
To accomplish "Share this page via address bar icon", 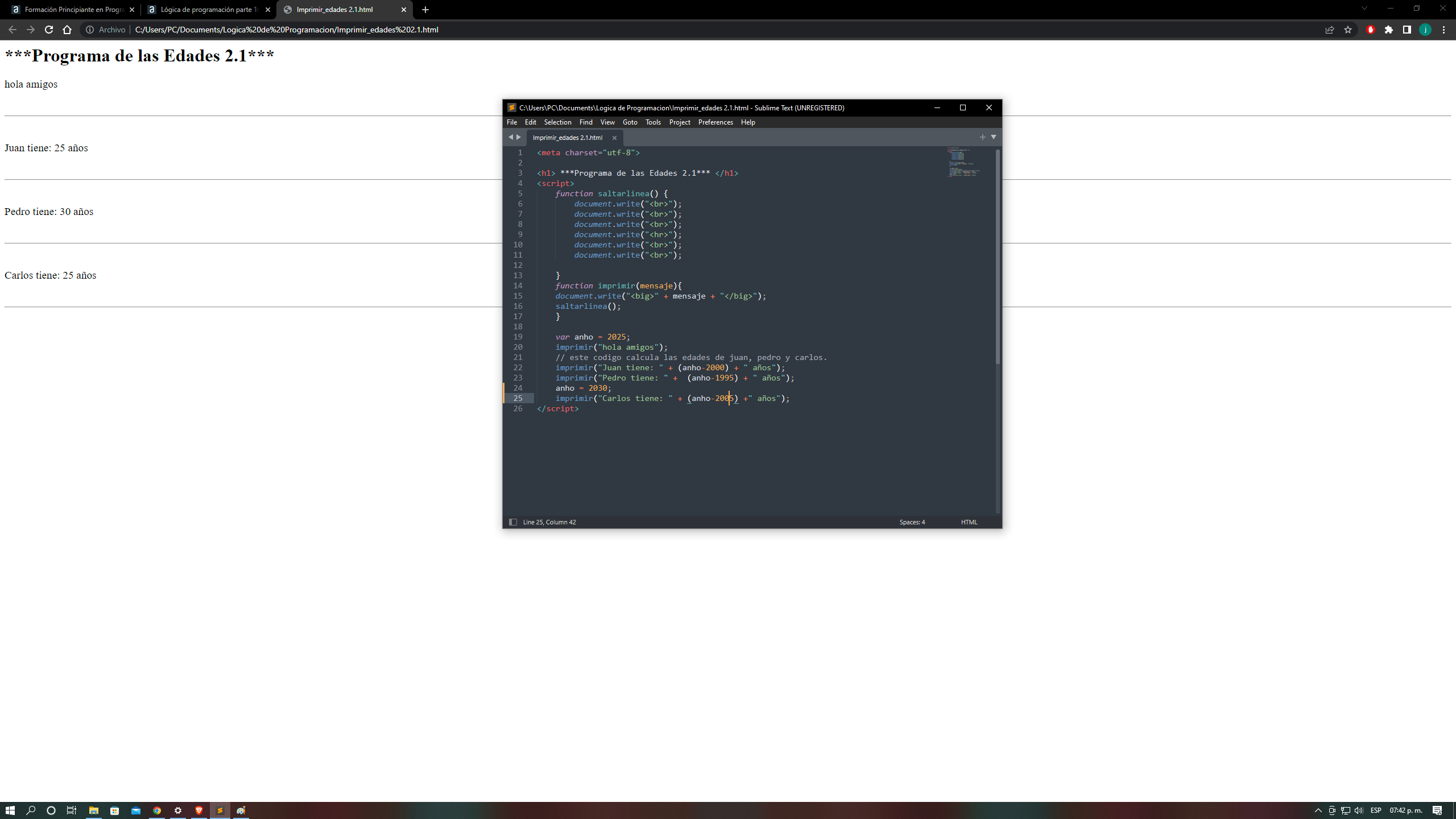I will tap(1330, 30).
